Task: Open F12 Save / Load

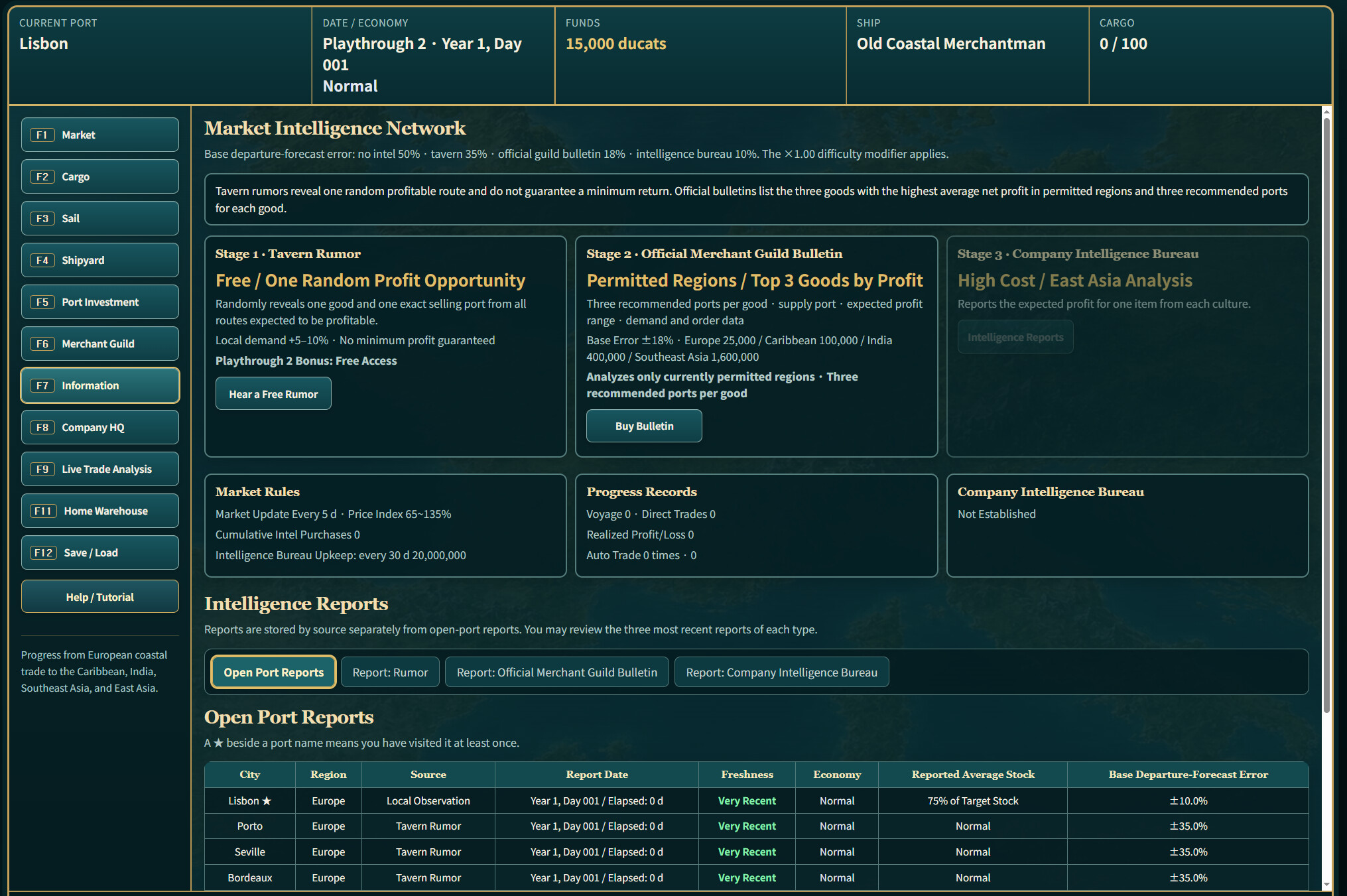Action: 100,552
